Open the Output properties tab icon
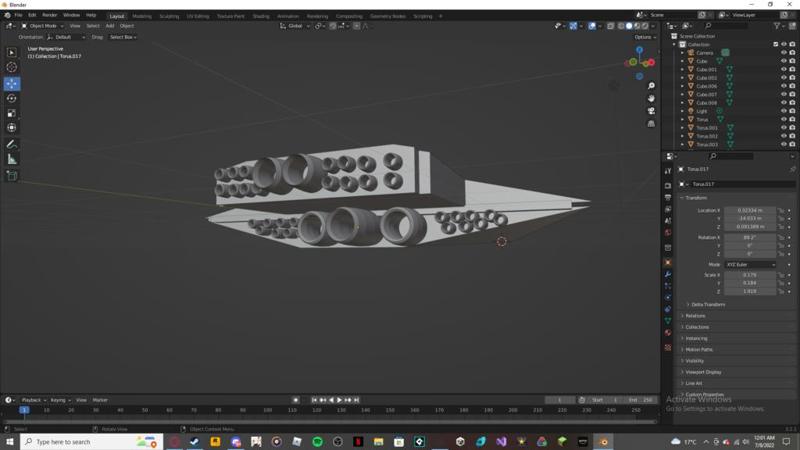 tap(668, 197)
